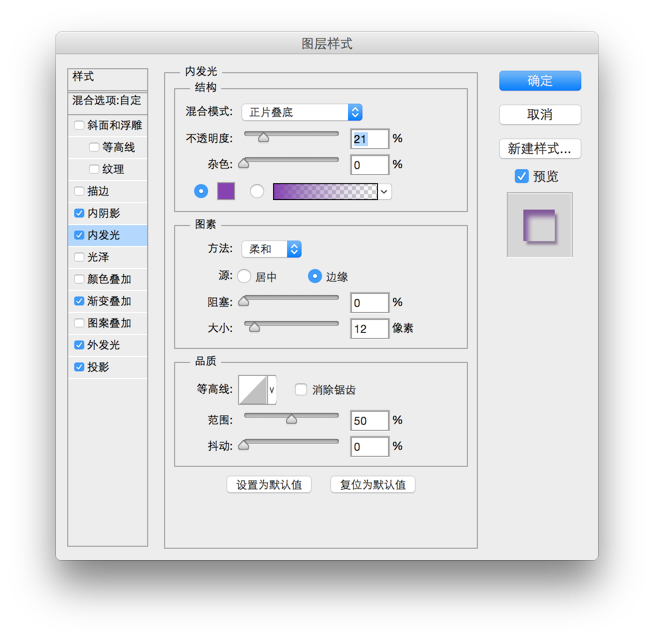The height and width of the screenshot is (640, 654).
Task: Toggle the 预览 preview checkbox
Action: click(521, 176)
